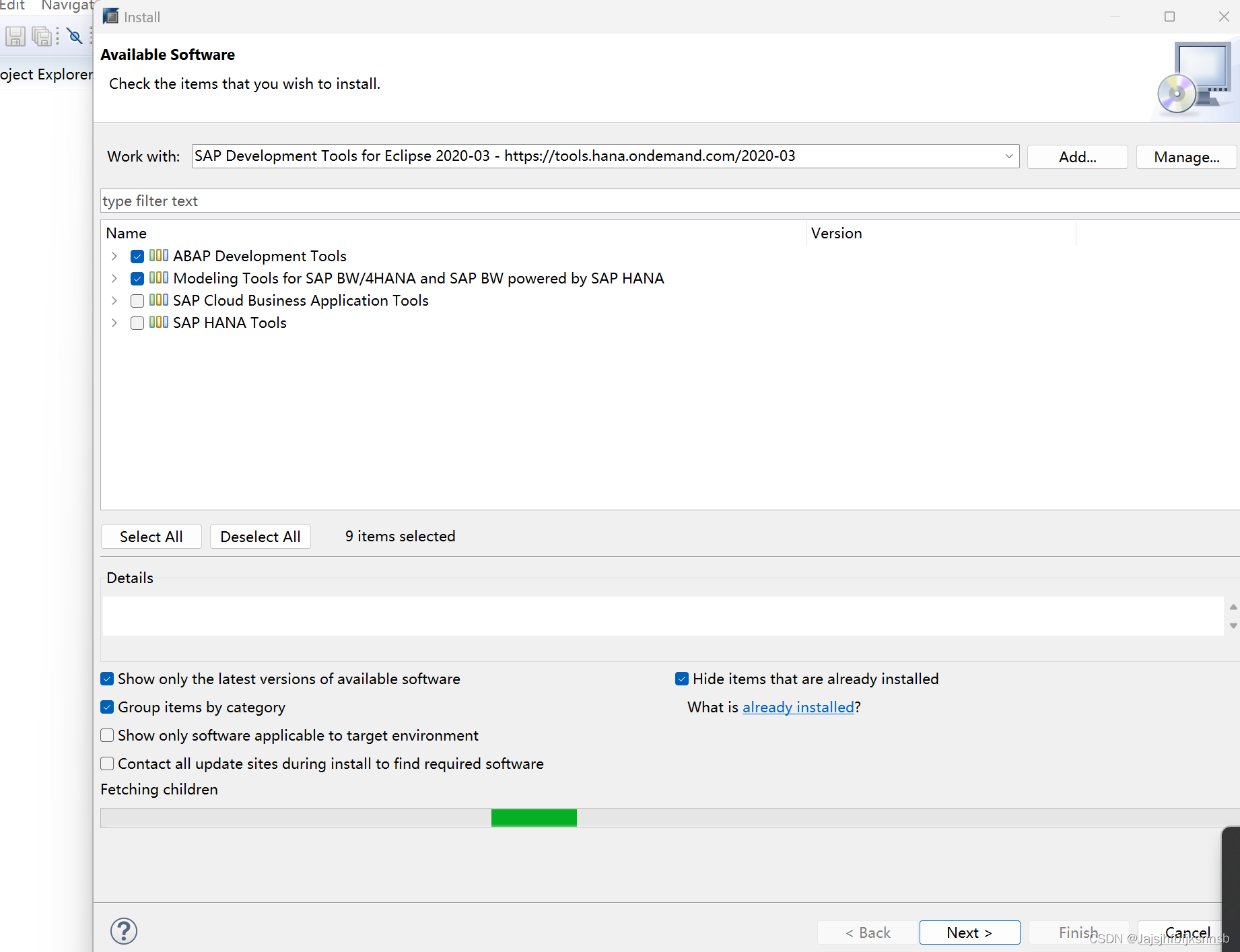Maximize the Install dialog window
Image resolution: width=1240 pixels, height=952 pixels.
[x=1169, y=16]
